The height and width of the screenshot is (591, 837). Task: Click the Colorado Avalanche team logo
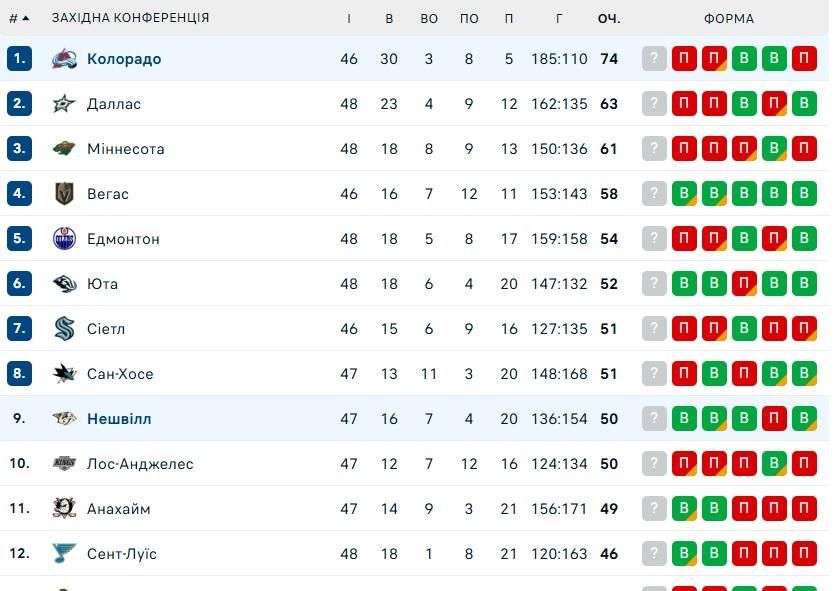(x=64, y=59)
